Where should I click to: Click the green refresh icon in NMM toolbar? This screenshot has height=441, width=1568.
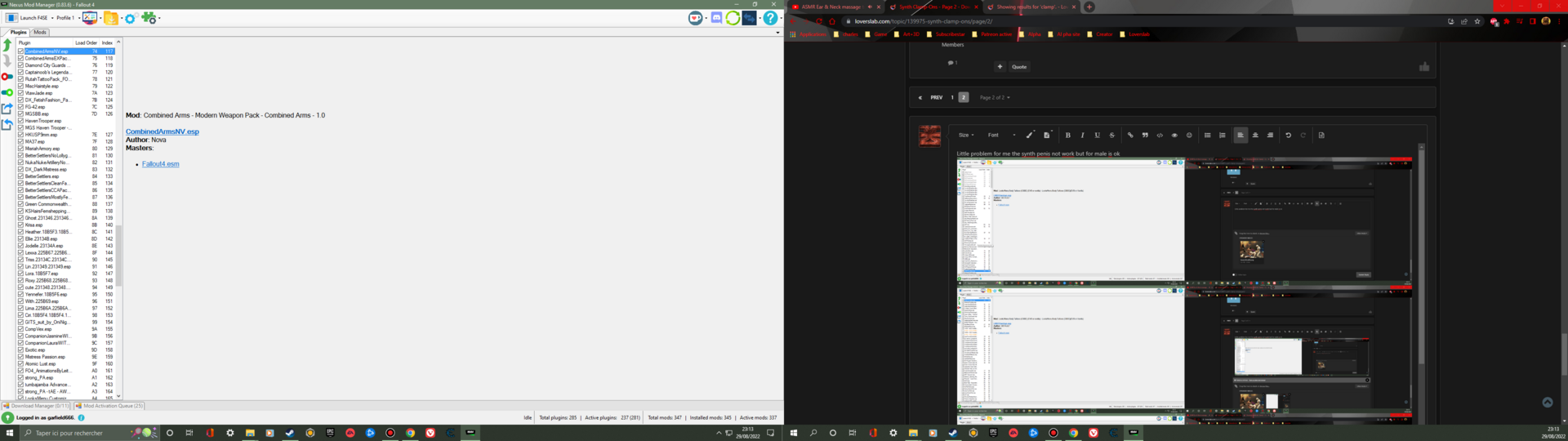point(733,18)
